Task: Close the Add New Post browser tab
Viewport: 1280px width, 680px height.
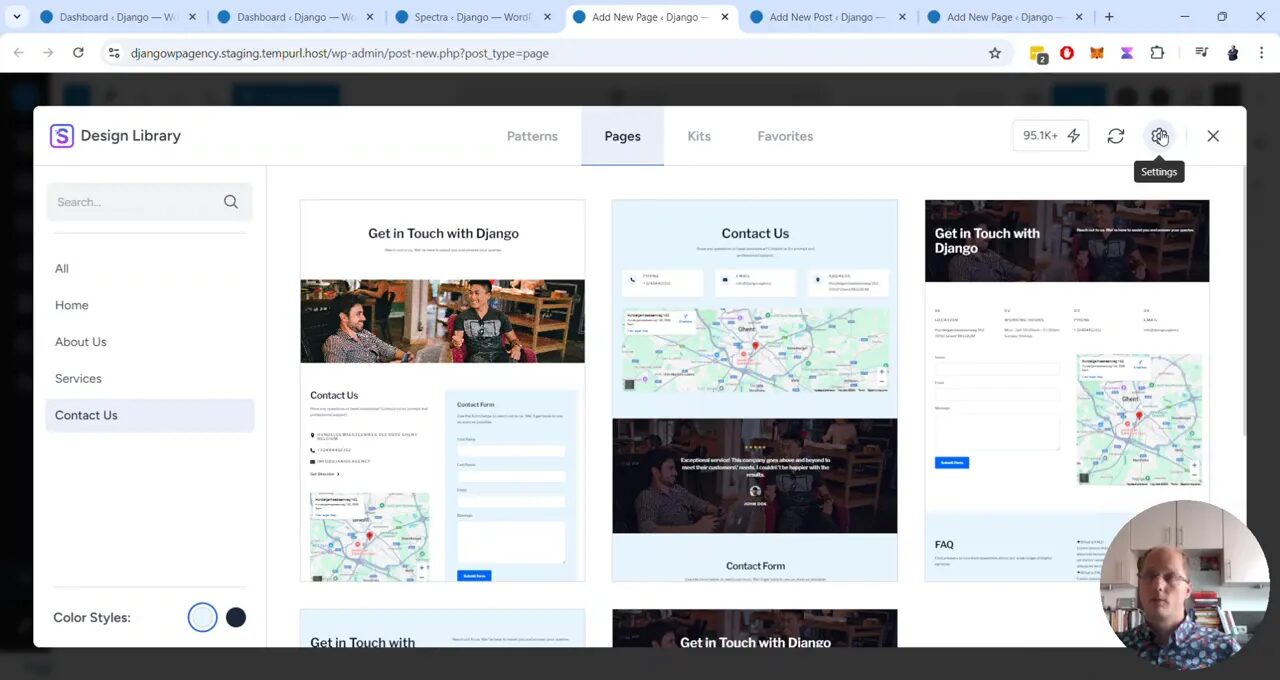Action: pos(903,17)
